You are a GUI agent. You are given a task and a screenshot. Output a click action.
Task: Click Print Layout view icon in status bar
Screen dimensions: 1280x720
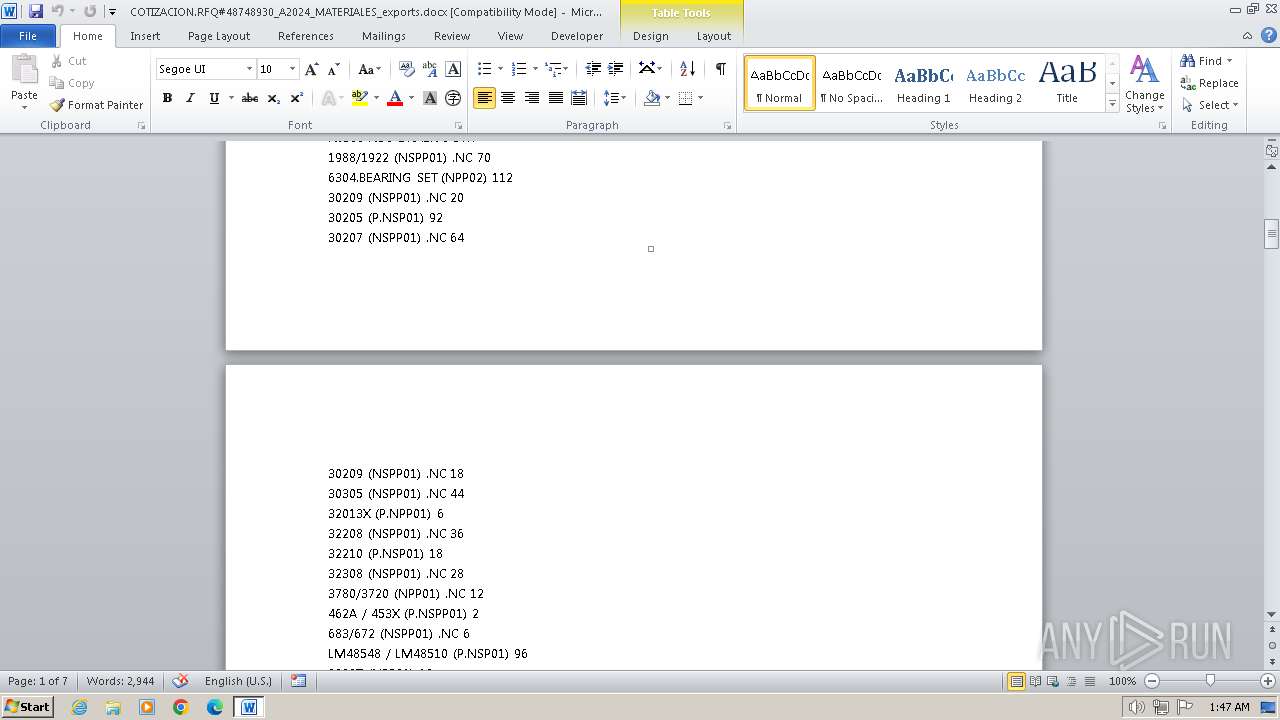click(1016, 681)
